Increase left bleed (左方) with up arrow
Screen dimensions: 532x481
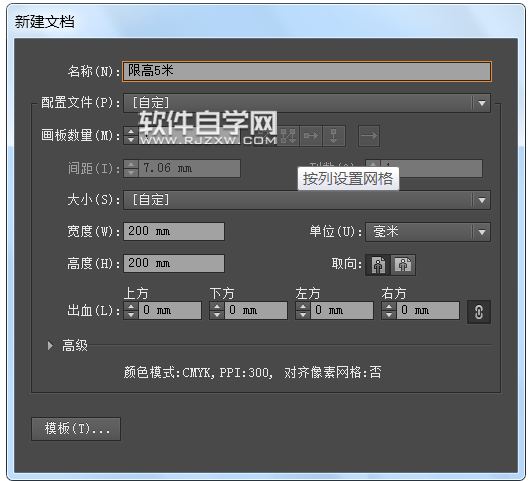click(x=303, y=306)
